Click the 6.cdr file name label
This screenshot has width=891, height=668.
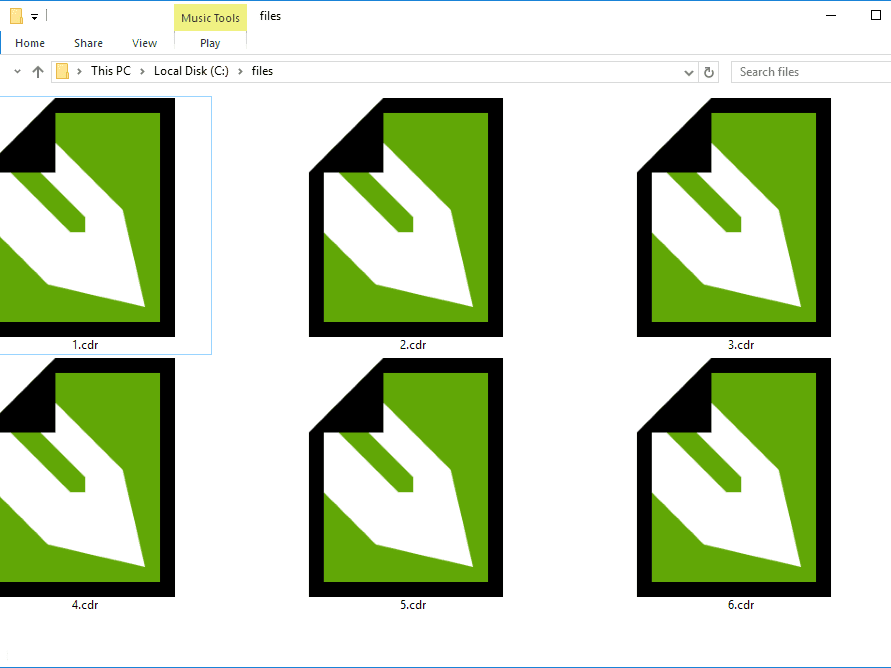741,605
